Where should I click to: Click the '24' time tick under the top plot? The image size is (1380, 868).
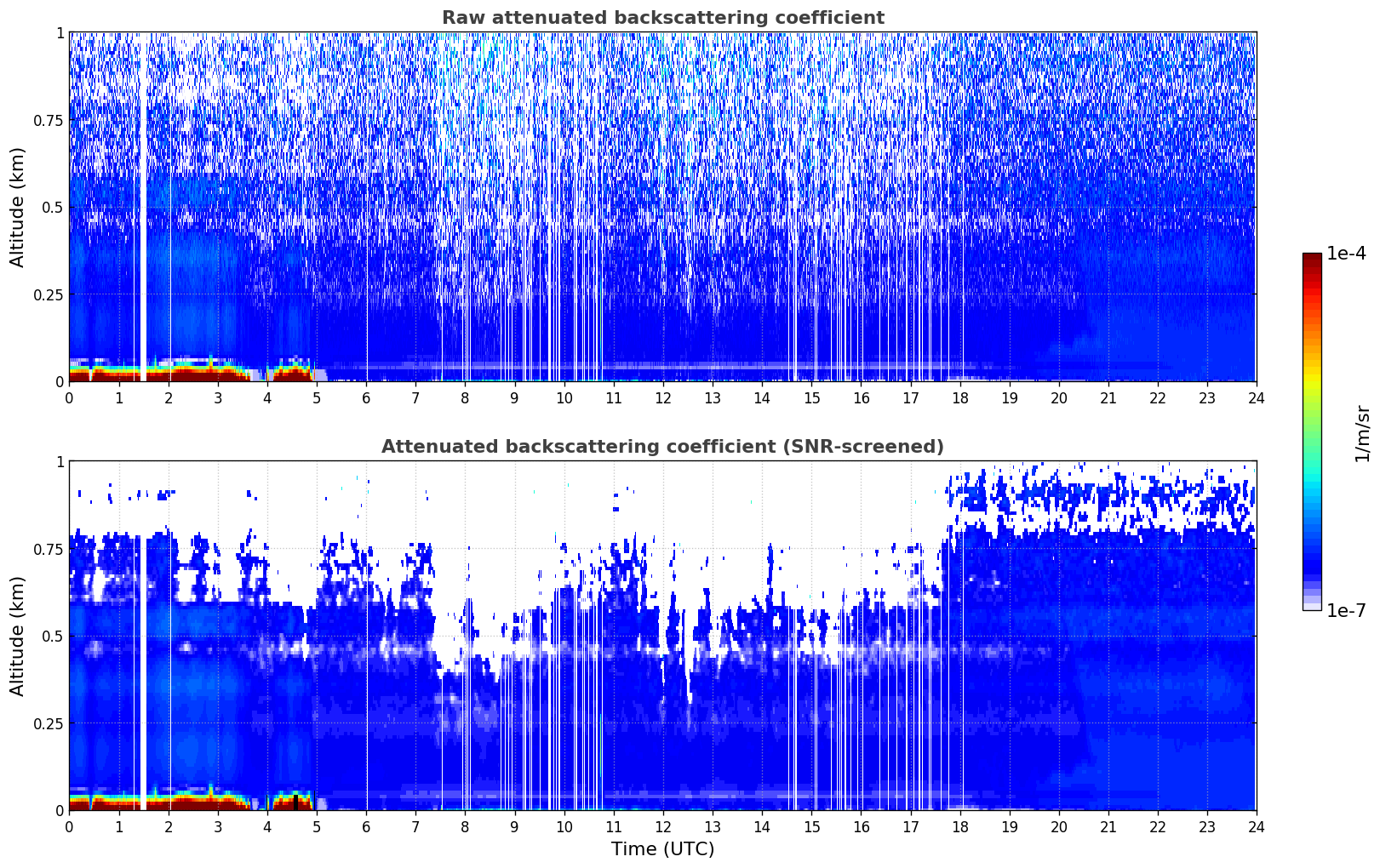click(x=1257, y=397)
